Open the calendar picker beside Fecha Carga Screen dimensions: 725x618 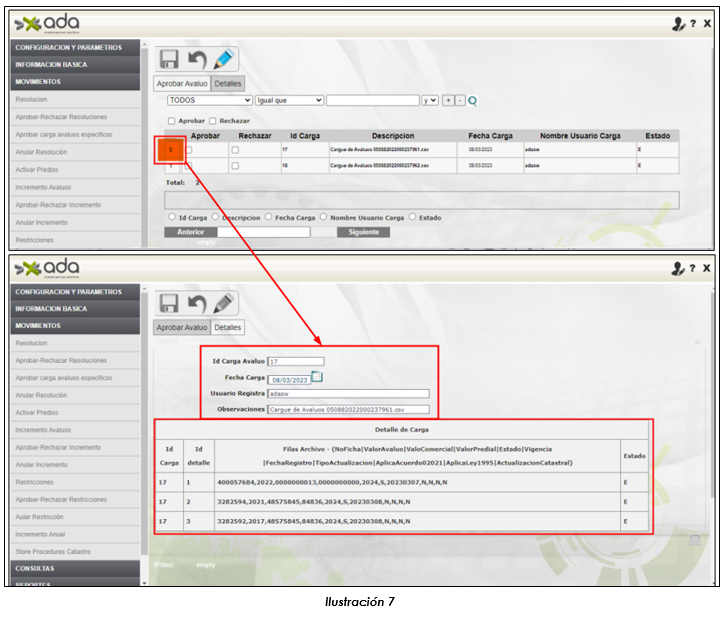(317, 377)
